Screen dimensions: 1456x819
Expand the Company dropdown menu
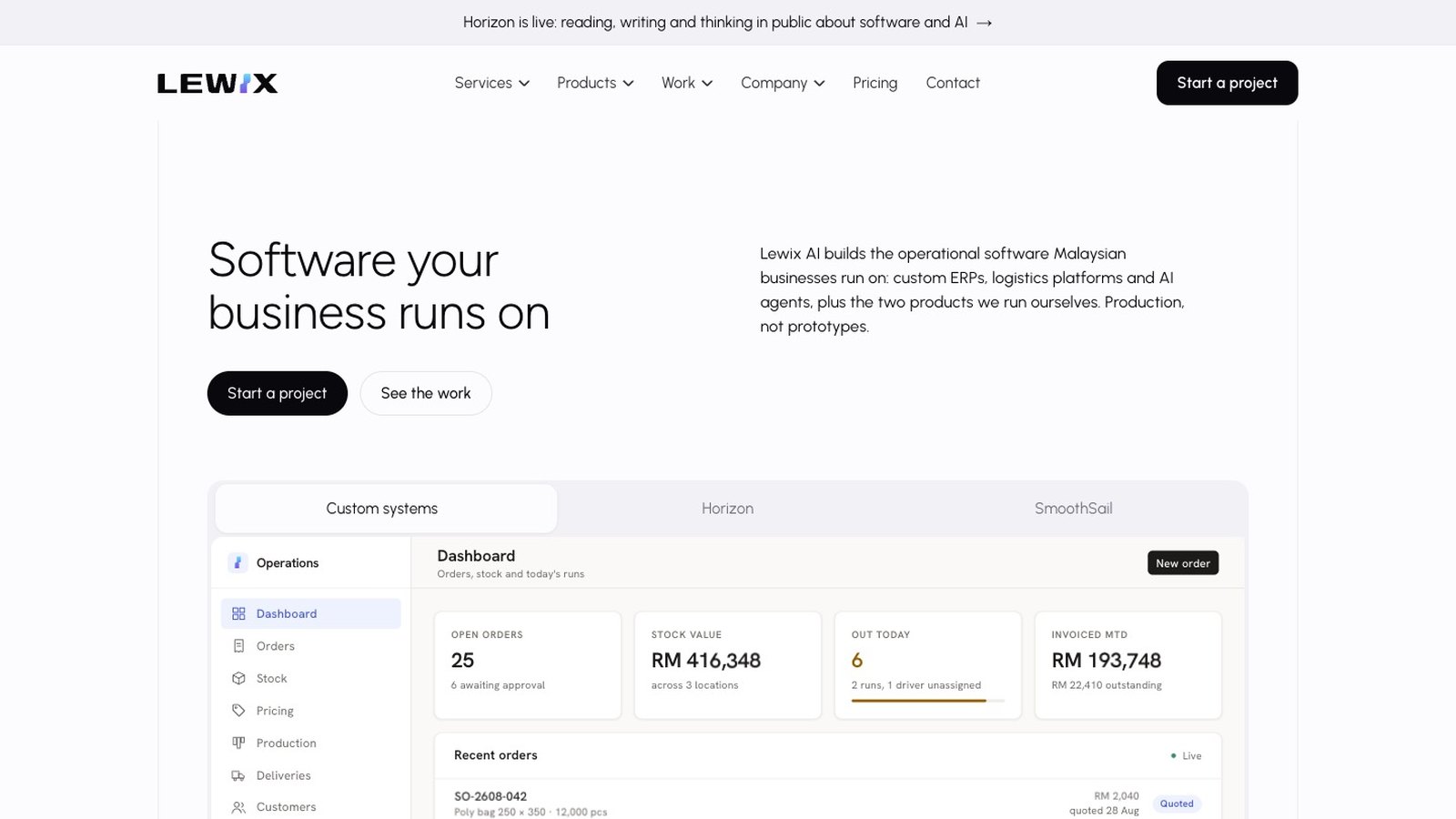tap(783, 83)
